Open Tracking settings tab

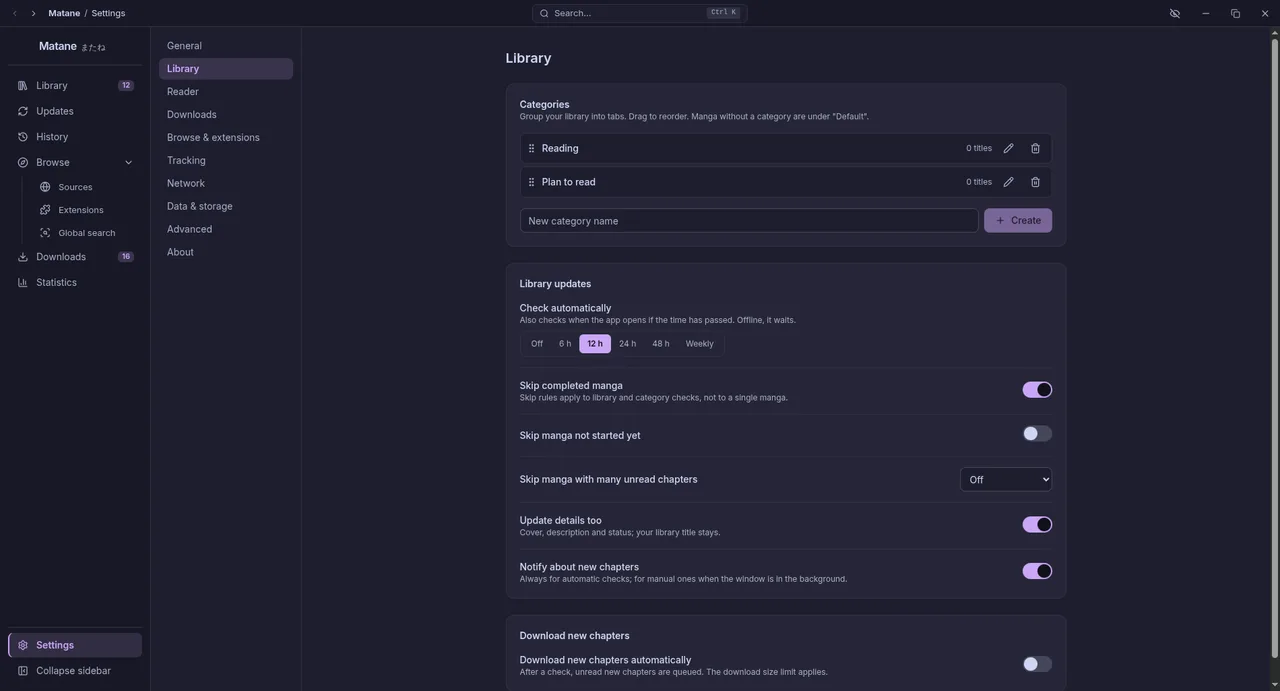click(x=226, y=161)
